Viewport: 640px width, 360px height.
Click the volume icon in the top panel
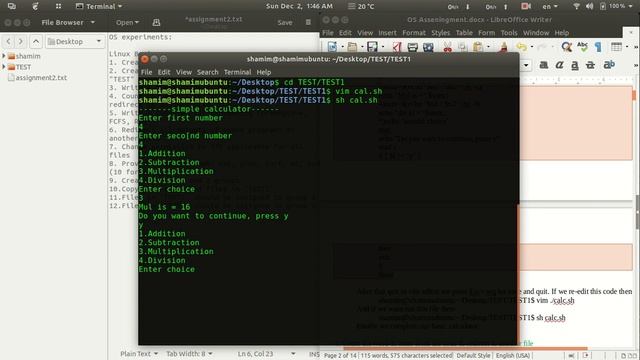click(589, 6)
